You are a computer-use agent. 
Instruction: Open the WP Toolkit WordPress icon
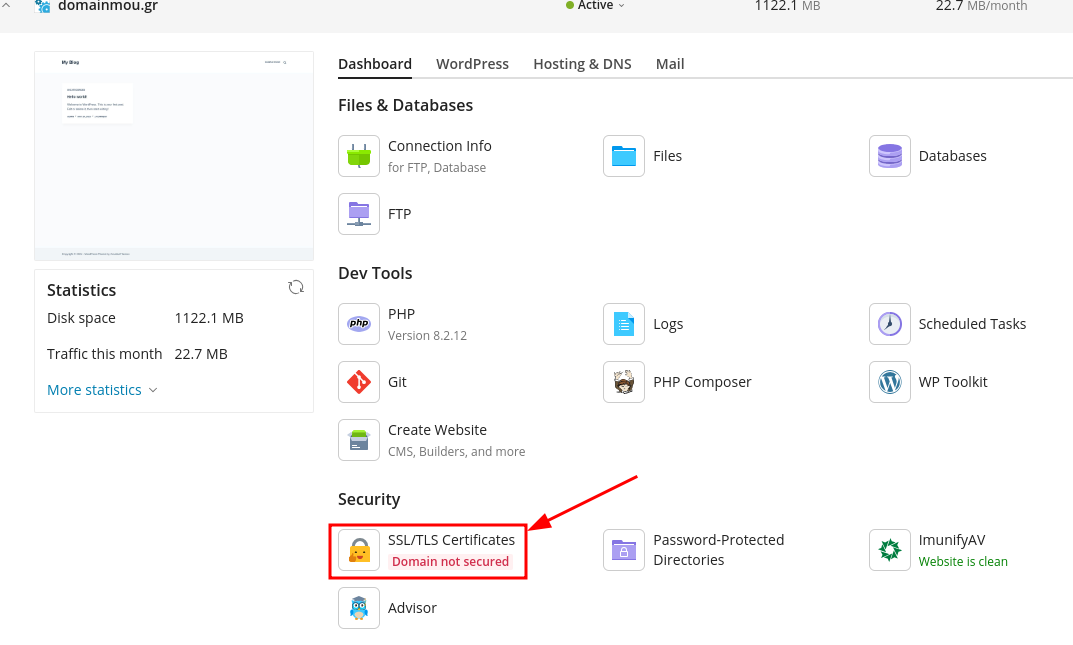[x=890, y=382]
